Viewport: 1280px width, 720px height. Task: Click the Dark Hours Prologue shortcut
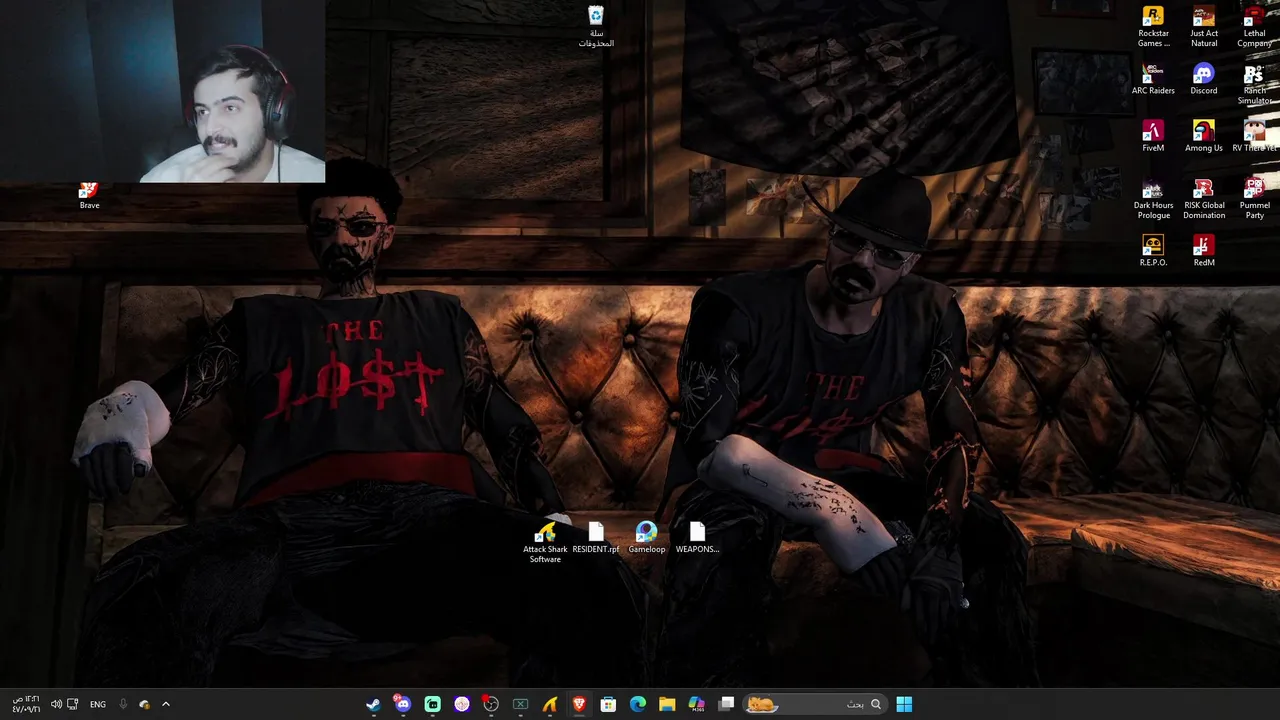tap(1153, 199)
